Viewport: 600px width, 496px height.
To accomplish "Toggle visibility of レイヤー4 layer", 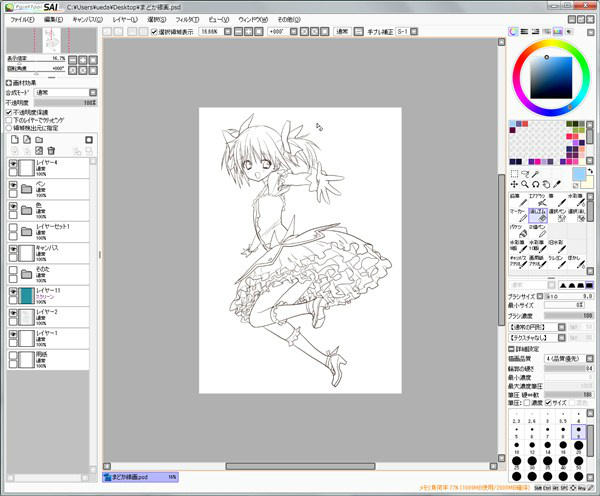I will pyautogui.click(x=13, y=164).
